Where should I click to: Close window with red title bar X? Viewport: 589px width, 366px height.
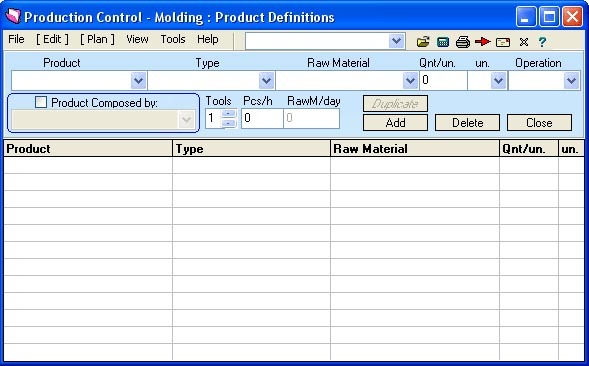(x=572, y=17)
